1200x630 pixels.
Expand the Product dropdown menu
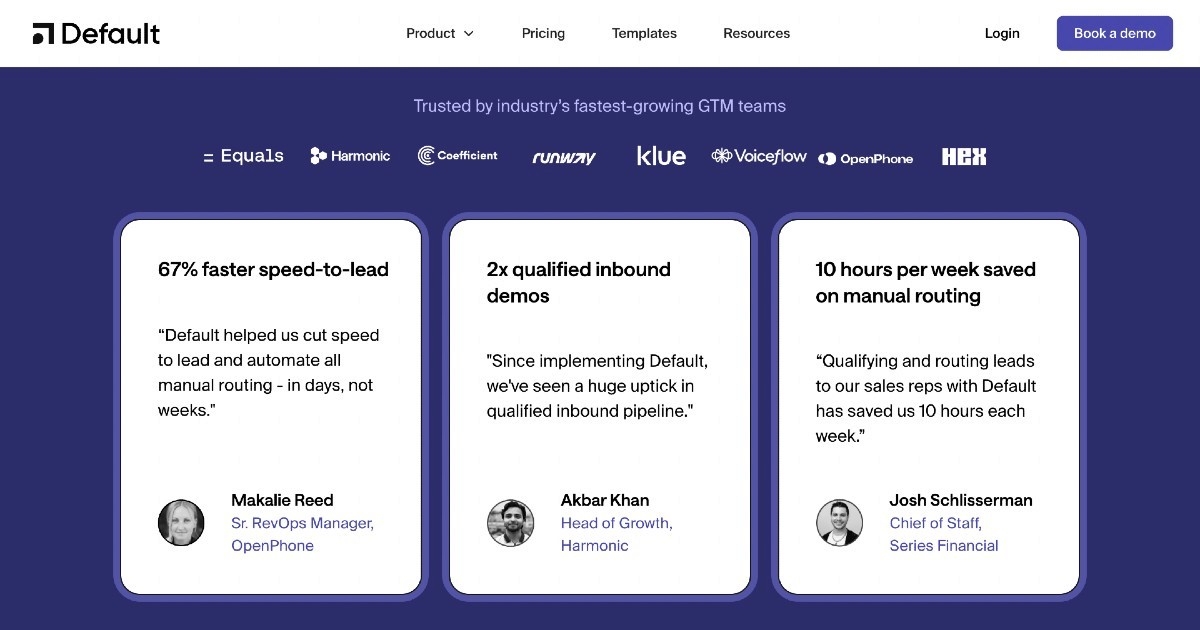[440, 33]
